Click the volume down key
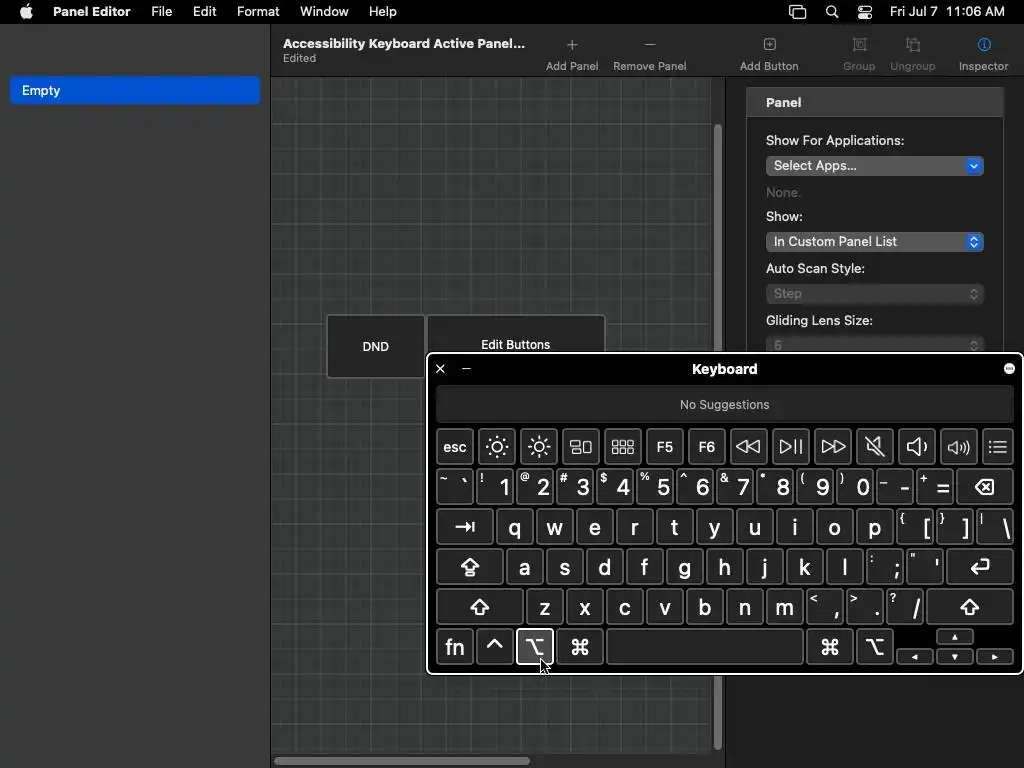The width and height of the screenshot is (1024, 768). coord(917,447)
